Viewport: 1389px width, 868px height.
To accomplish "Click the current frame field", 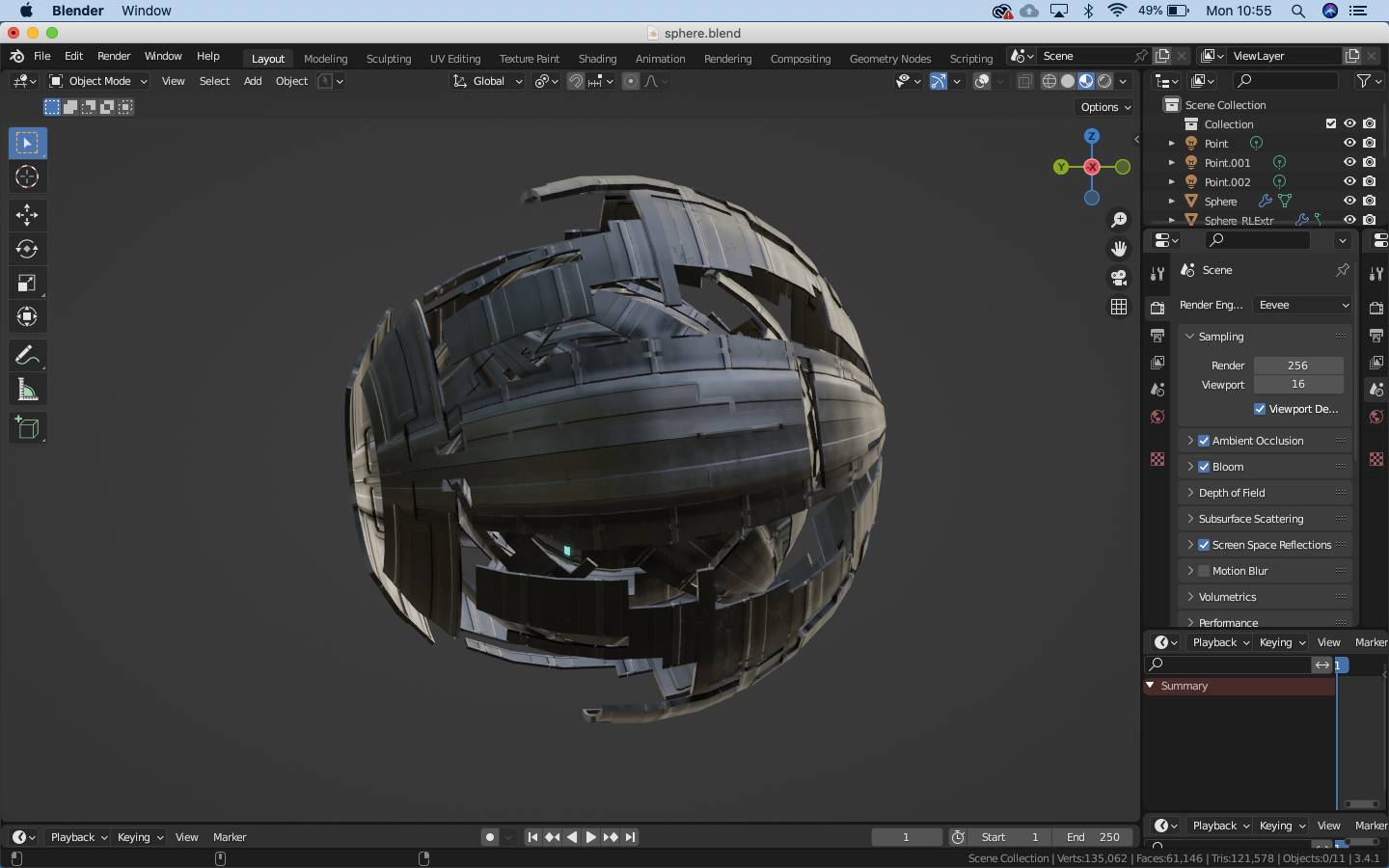I will [907, 837].
